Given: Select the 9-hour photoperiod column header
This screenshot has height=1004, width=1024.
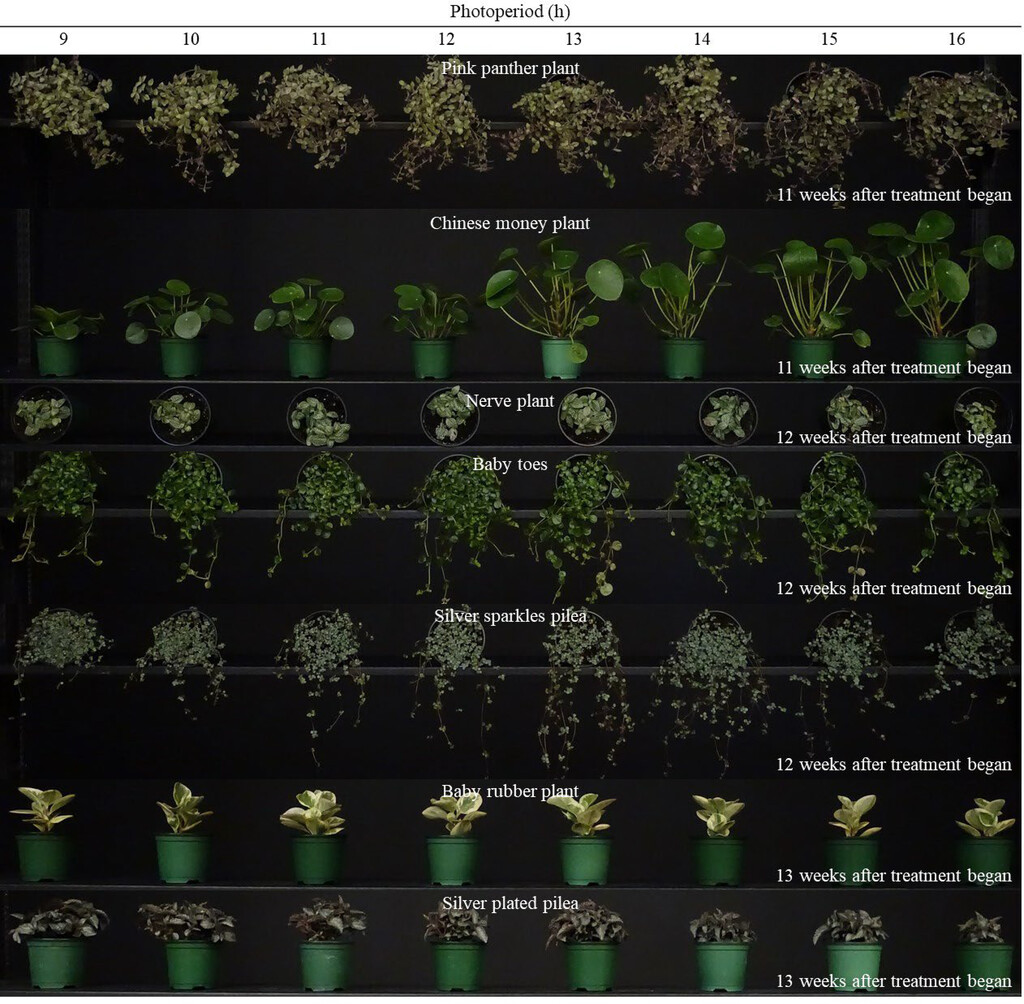Looking at the screenshot, I should [62, 39].
